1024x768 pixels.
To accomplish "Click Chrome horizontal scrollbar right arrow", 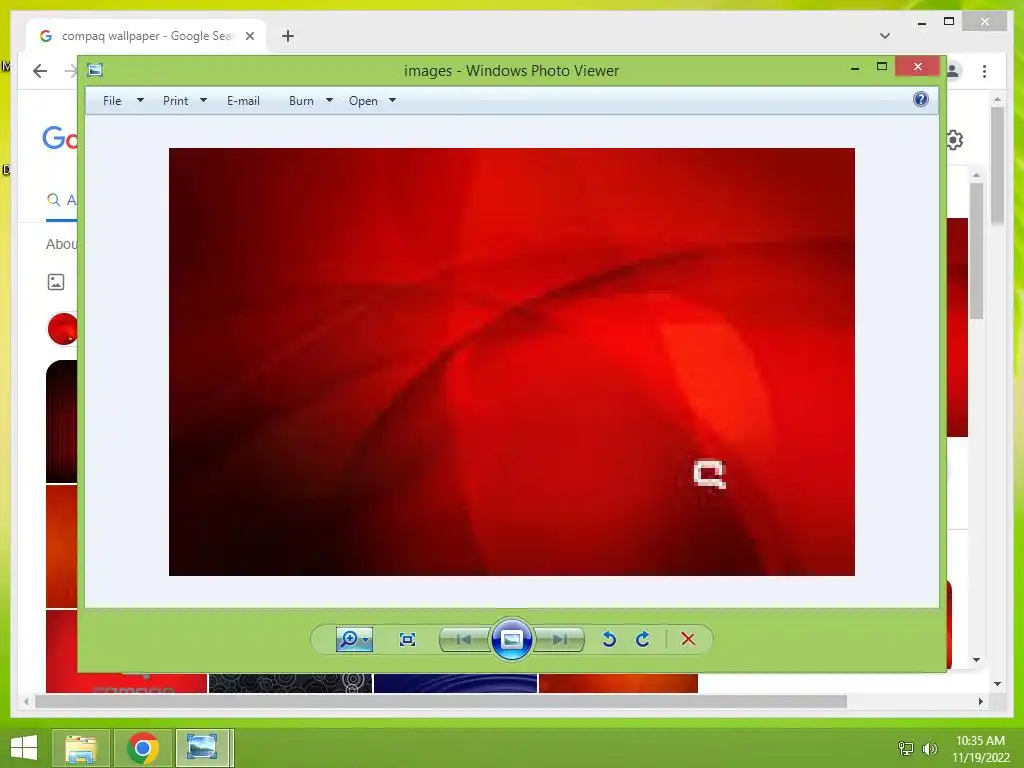I will tap(981, 701).
